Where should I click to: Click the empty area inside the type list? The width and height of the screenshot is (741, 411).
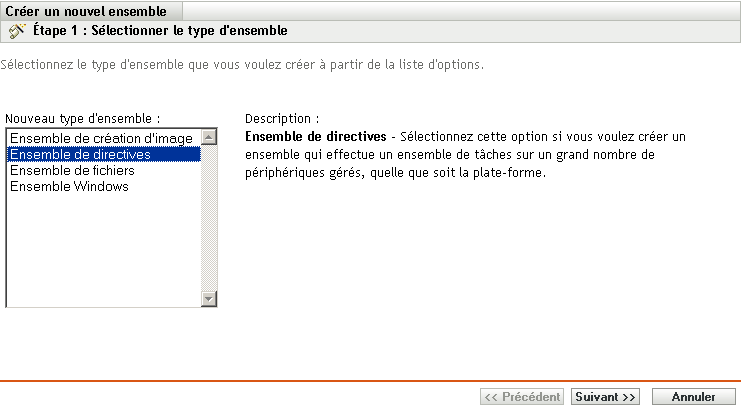[100, 250]
